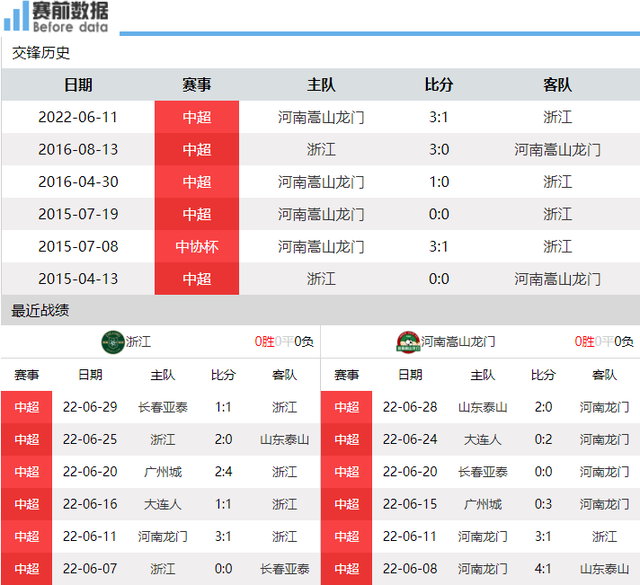The image size is (640, 585).
Task: Click 0胜0平0负 record for 河南嵩山龙门
Action: coord(604,341)
